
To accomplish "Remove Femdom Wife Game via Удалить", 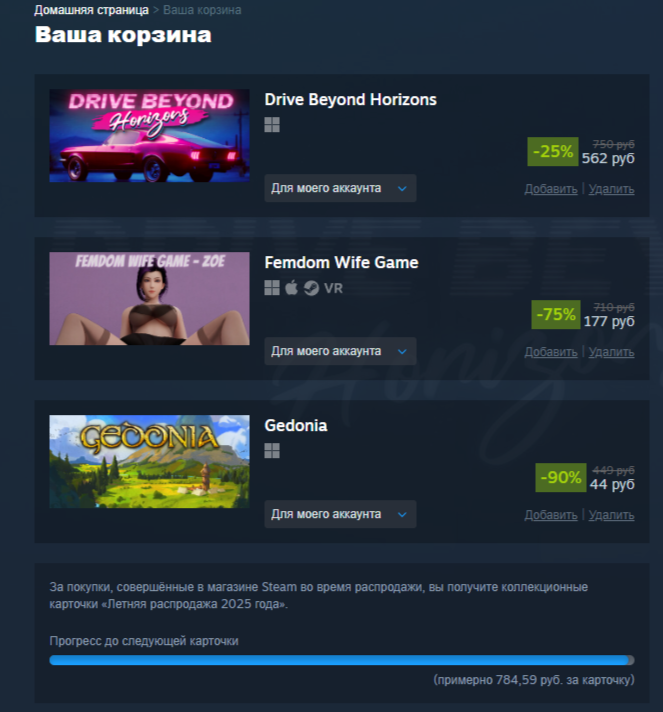I will click(611, 352).
